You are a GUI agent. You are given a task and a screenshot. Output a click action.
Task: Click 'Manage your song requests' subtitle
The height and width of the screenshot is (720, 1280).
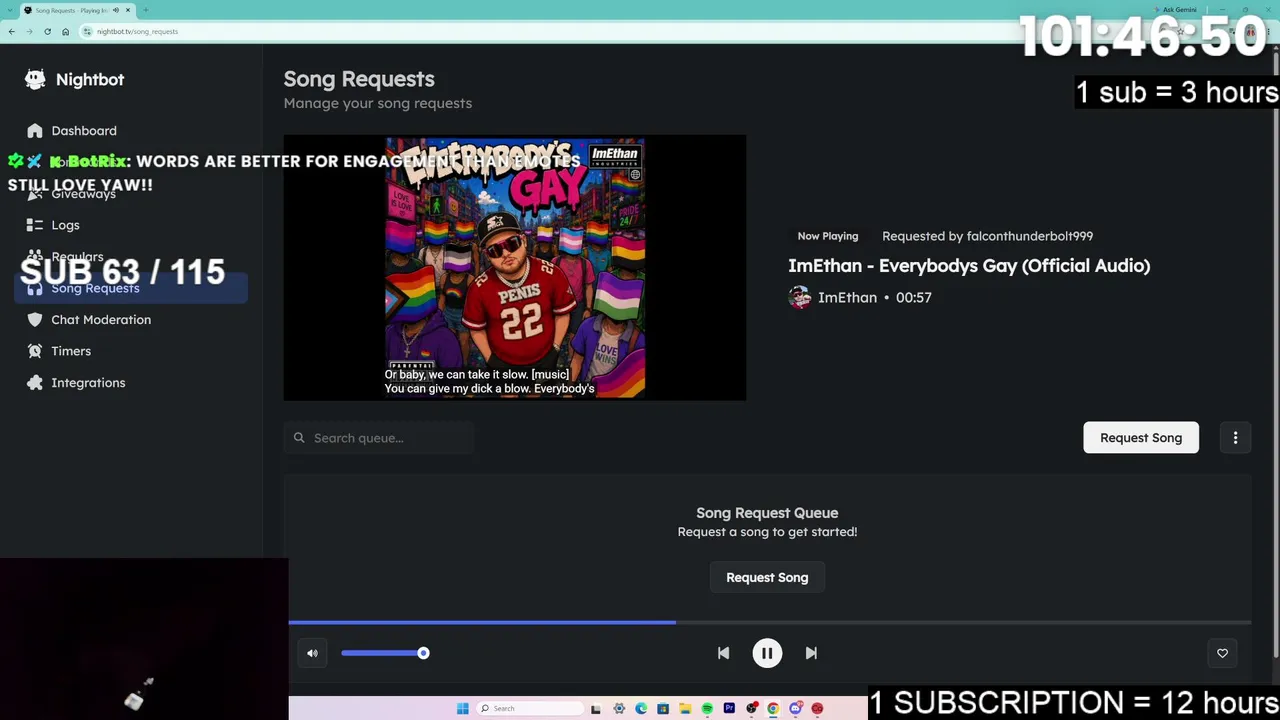[378, 103]
